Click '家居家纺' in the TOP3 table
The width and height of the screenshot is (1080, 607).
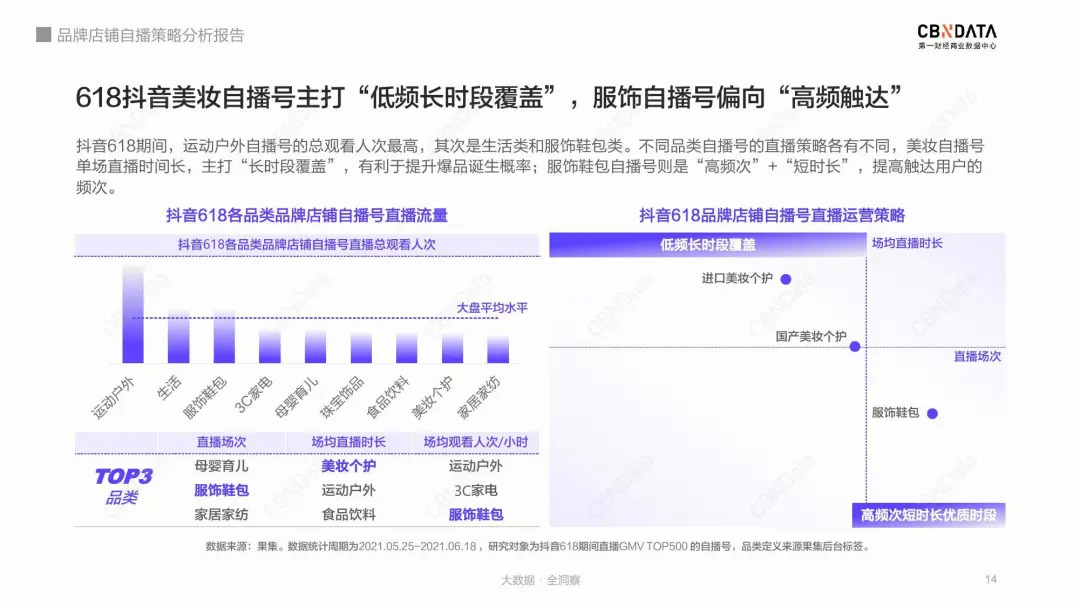(x=221, y=515)
